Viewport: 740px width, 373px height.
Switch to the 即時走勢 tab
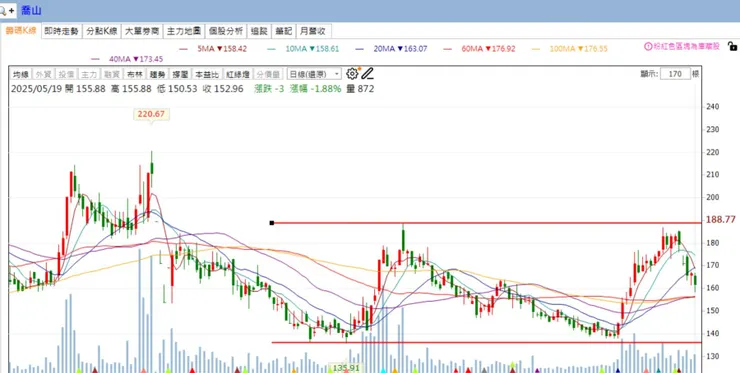(61, 31)
